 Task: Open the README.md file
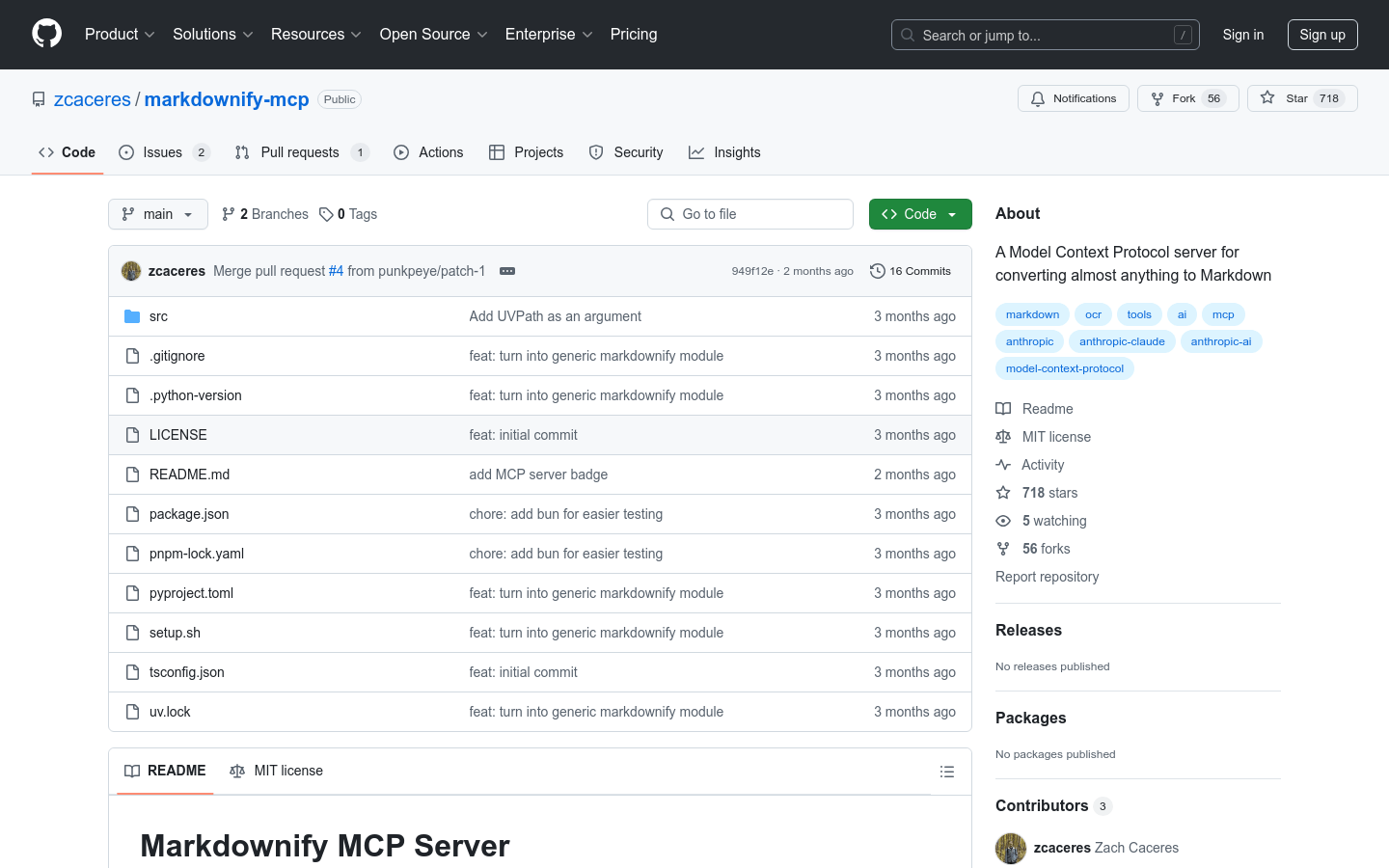(189, 475)
